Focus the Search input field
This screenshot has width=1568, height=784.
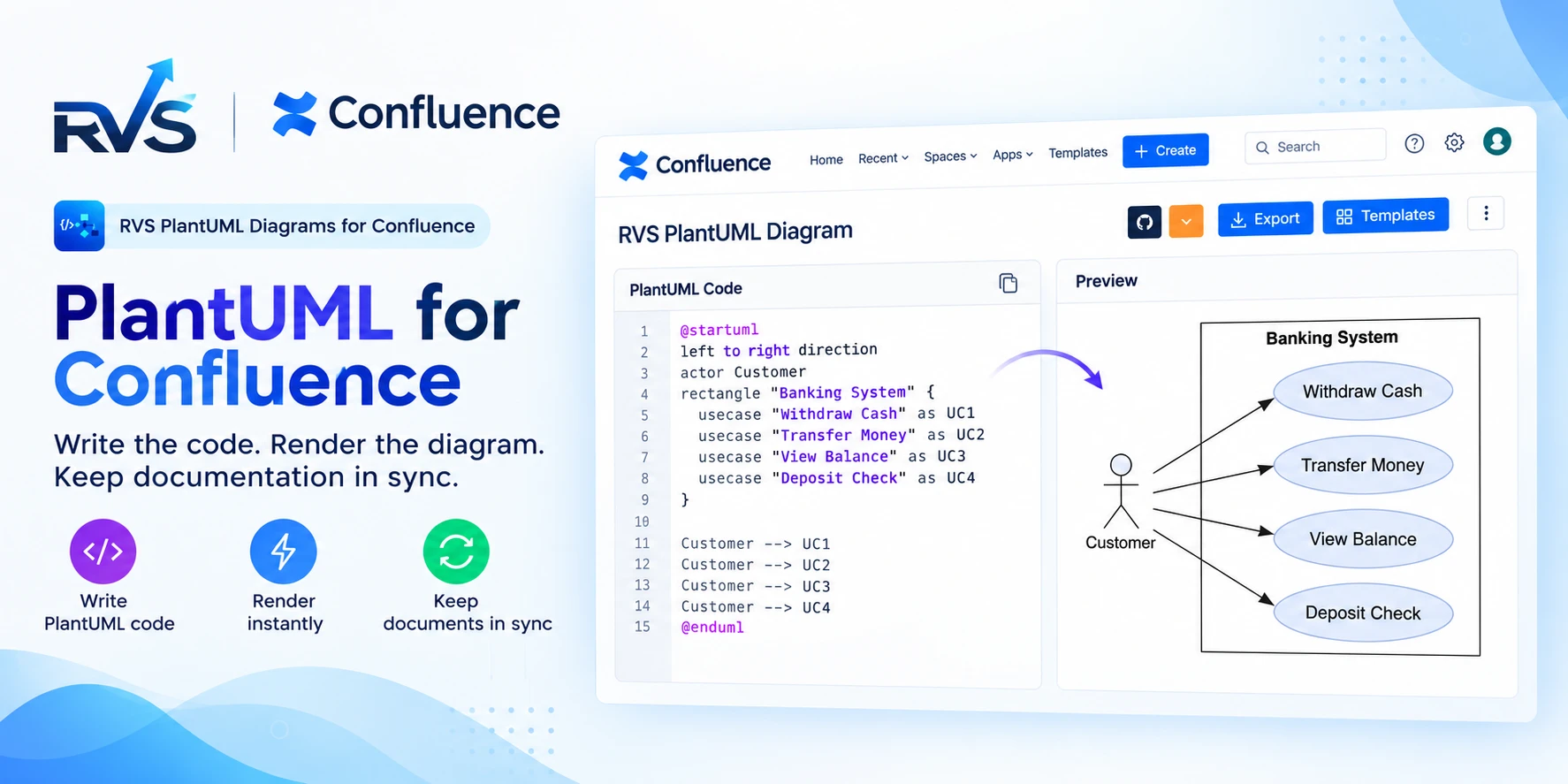pyautogui.click(x=1315, y=147)
